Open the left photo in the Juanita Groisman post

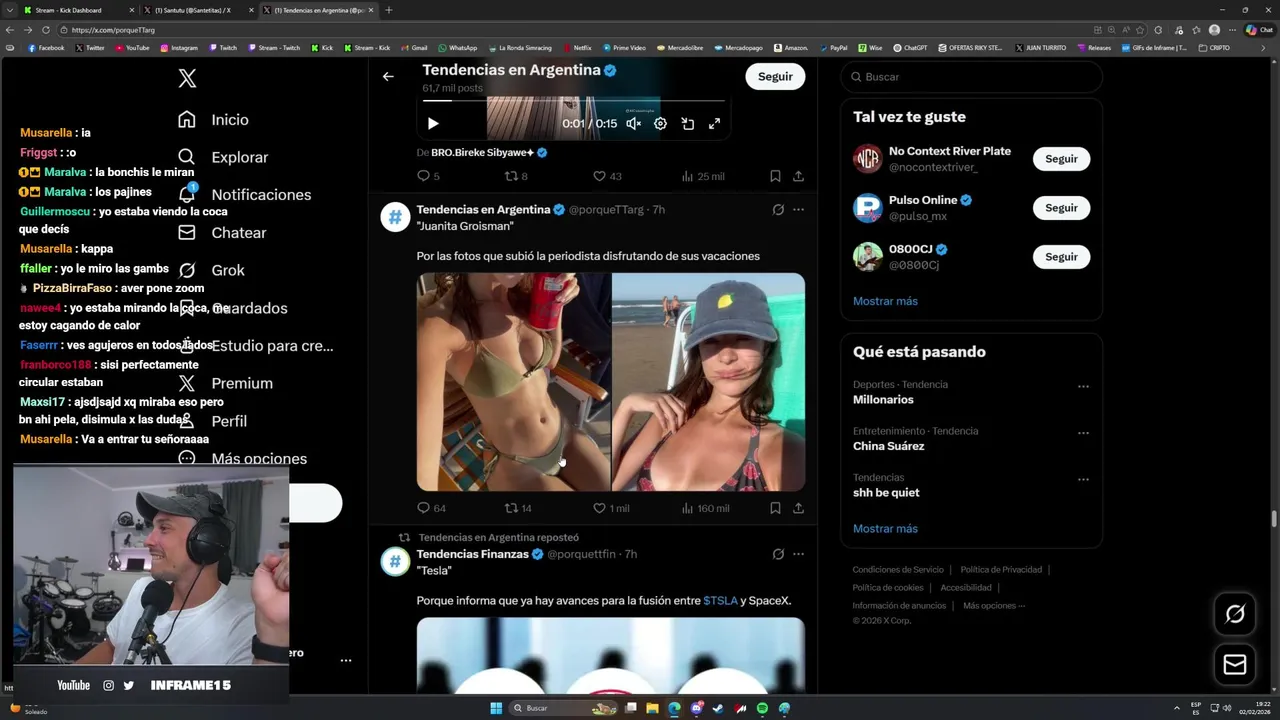[x=513, y=382]
